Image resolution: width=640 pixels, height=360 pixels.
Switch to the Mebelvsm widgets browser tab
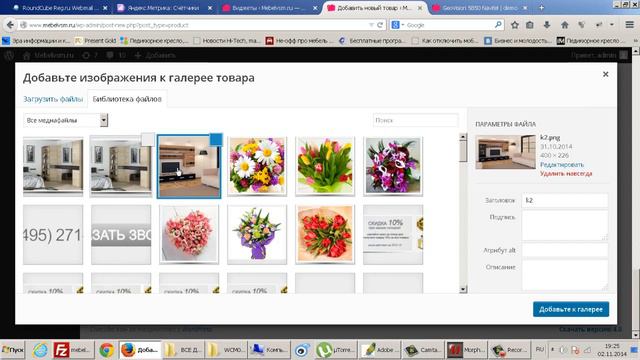tap(269, 7)
